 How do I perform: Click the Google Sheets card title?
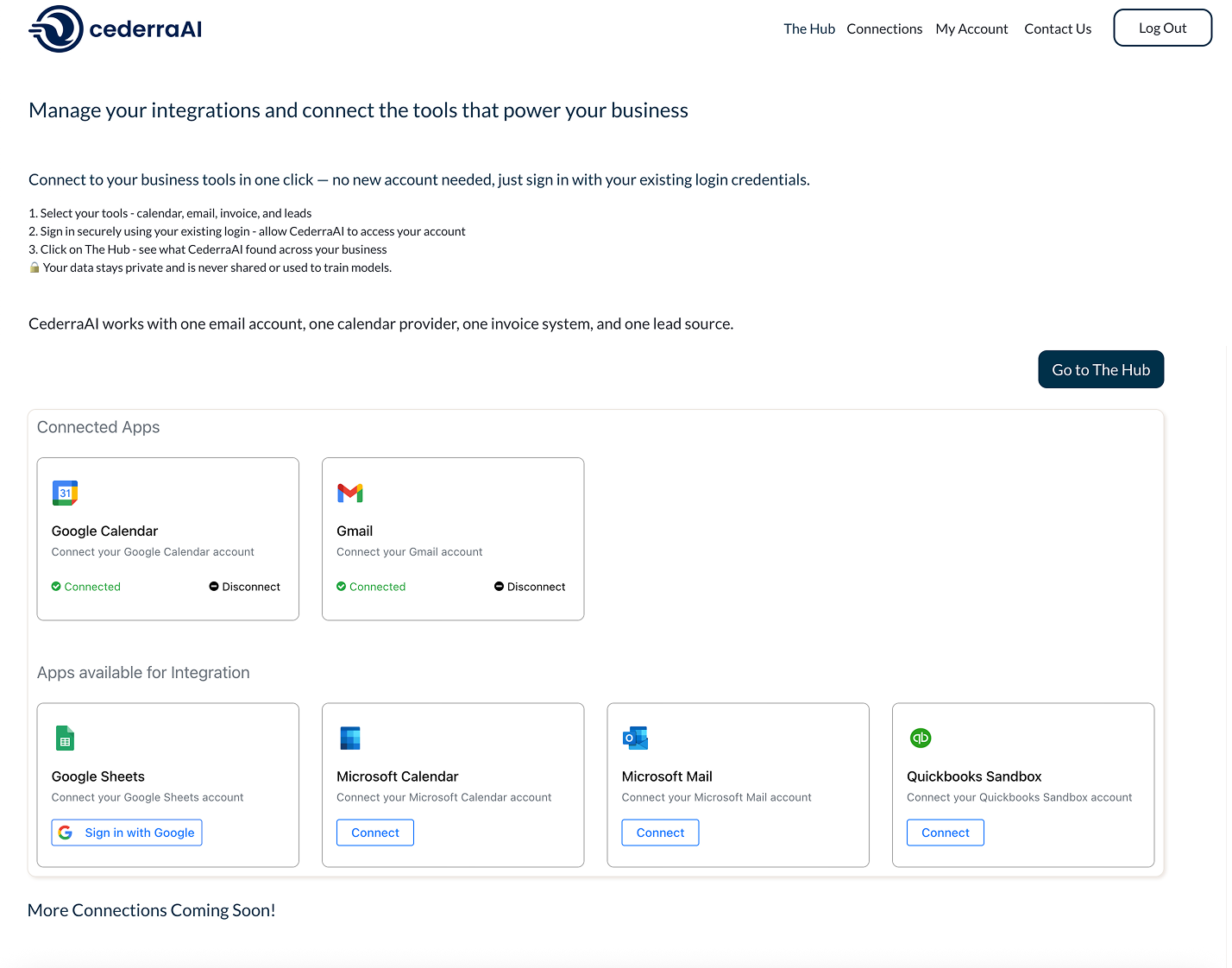pyautogui.click(x=98, y=776)
